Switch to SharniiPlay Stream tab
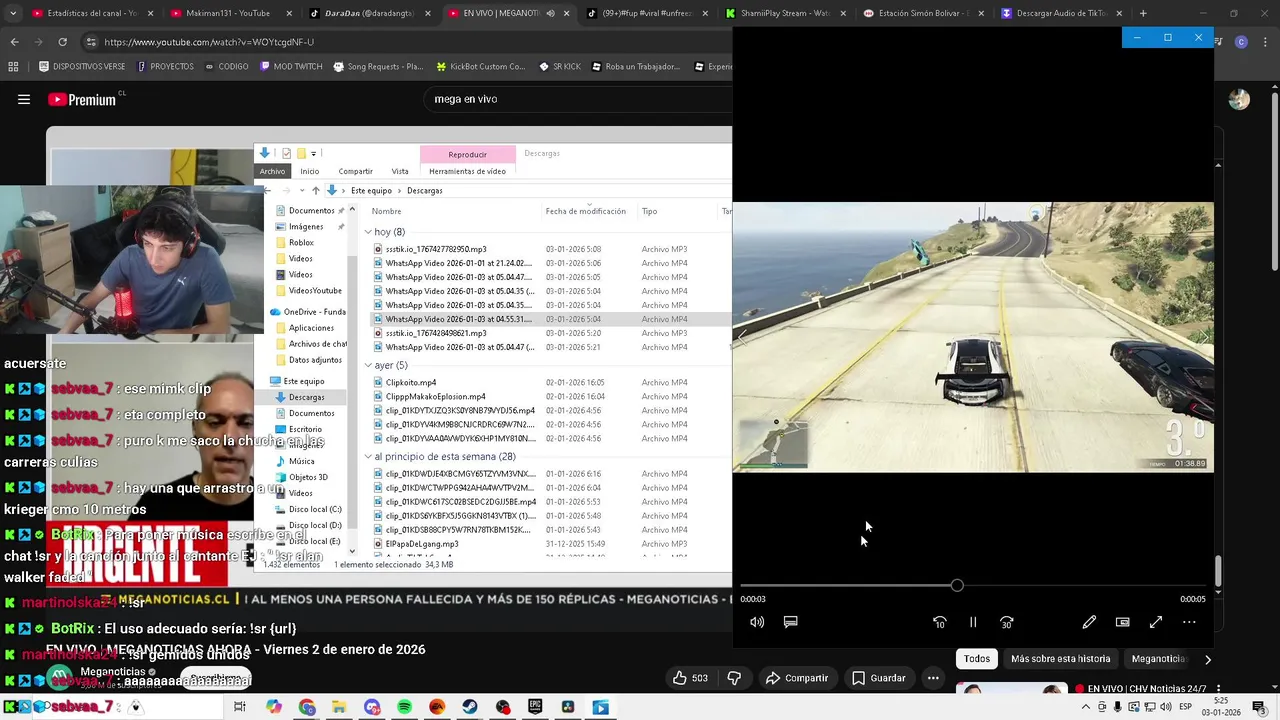The width and height of the screenshot is (1280, 720). click(786, 13)
